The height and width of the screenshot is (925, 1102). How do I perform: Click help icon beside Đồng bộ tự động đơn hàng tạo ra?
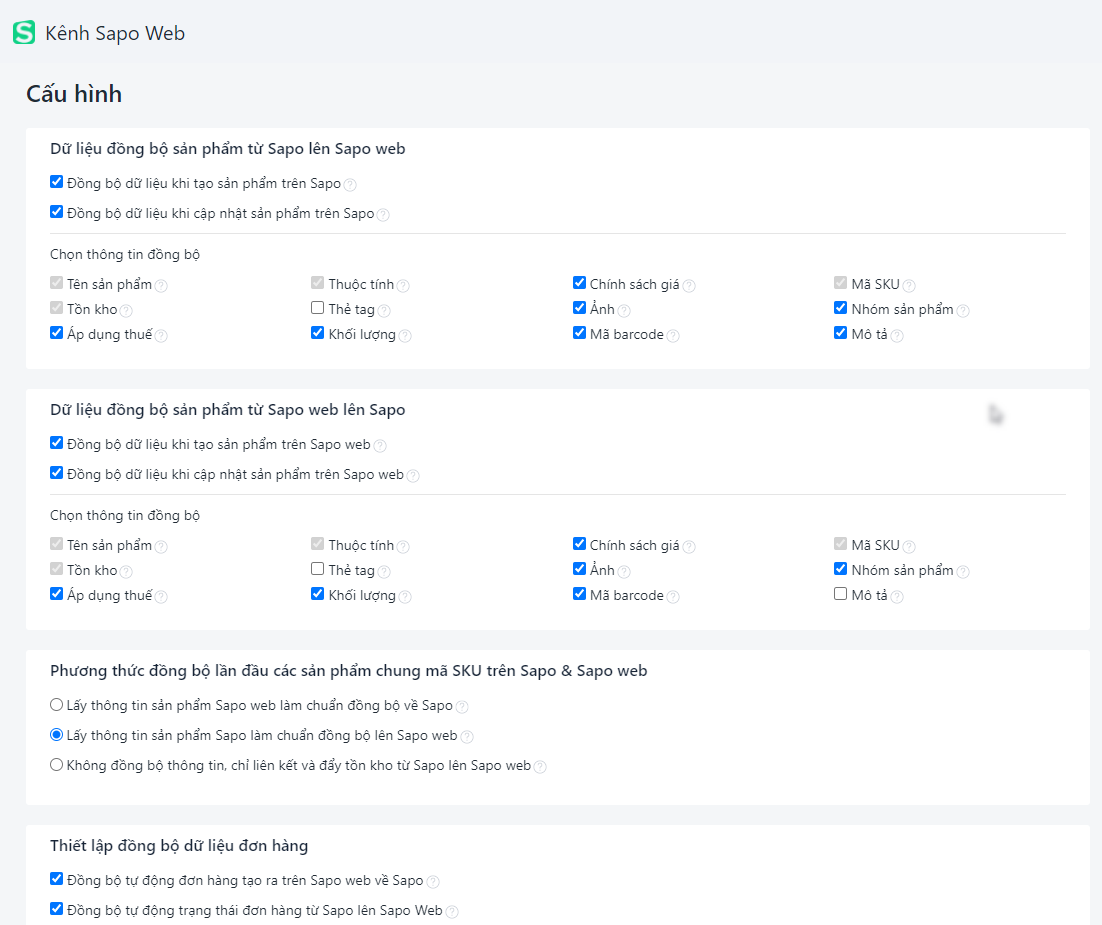433,882
